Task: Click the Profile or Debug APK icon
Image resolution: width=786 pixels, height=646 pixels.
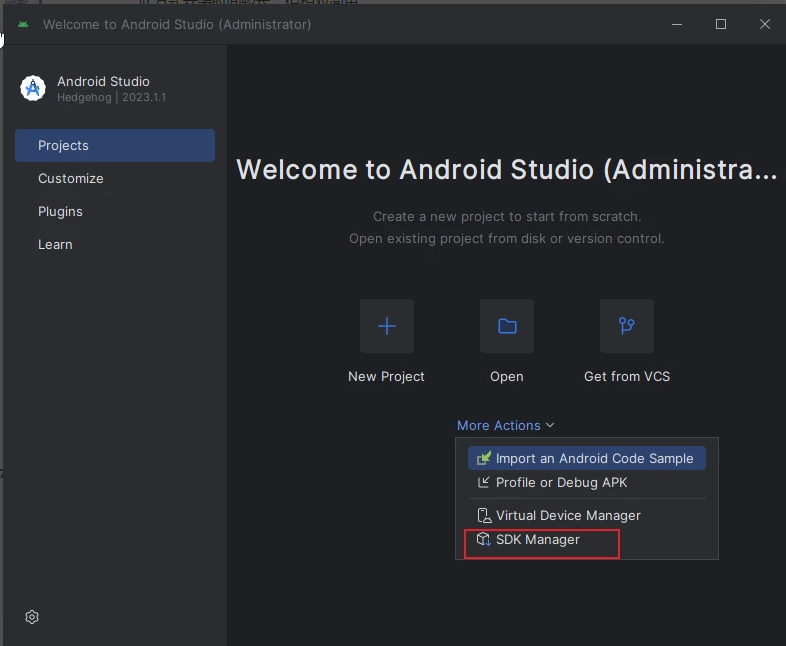Action: [x=483, y=482]
